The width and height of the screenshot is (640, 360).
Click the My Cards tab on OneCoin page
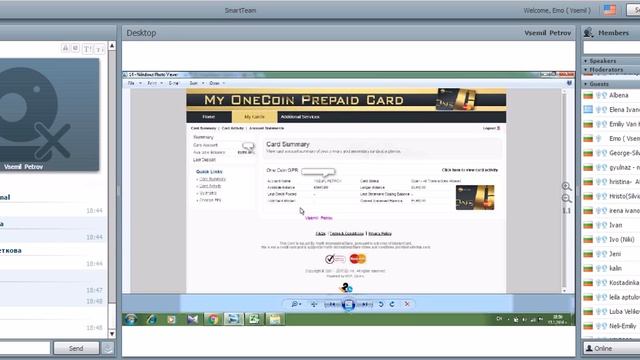click(x=254, y=117)
